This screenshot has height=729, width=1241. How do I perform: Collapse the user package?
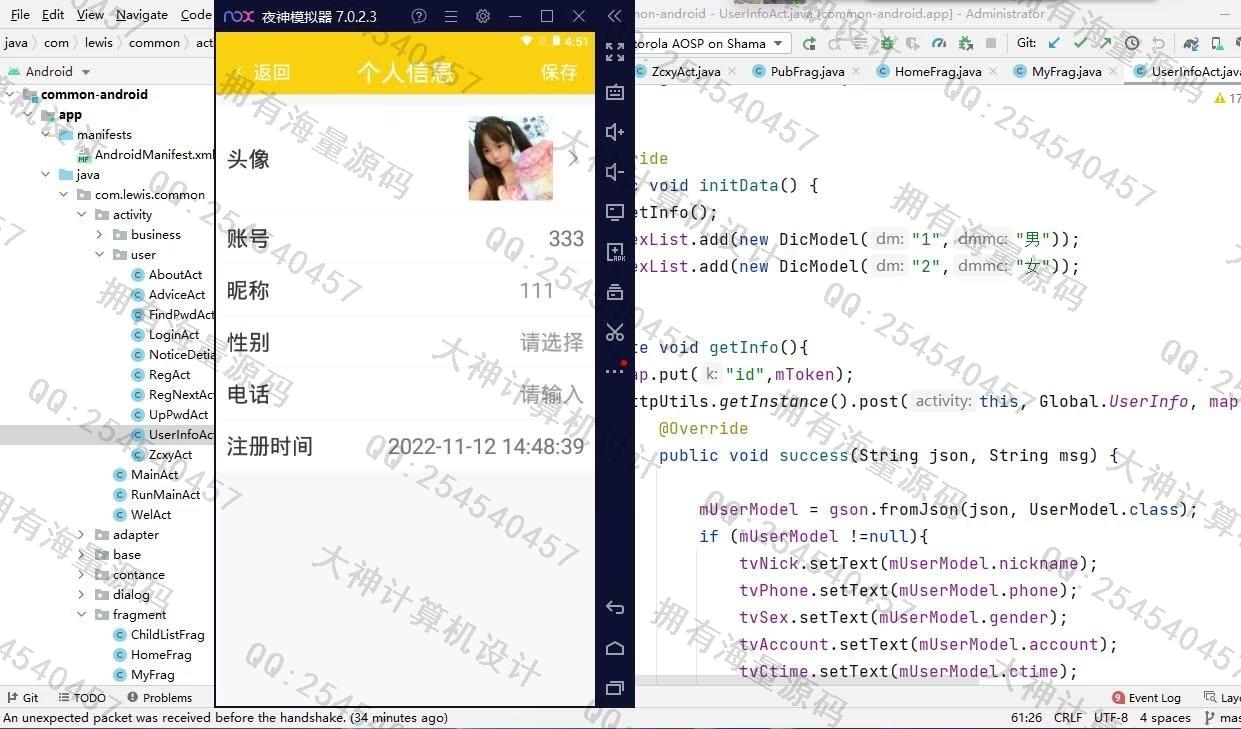click(x=100, y=254)
